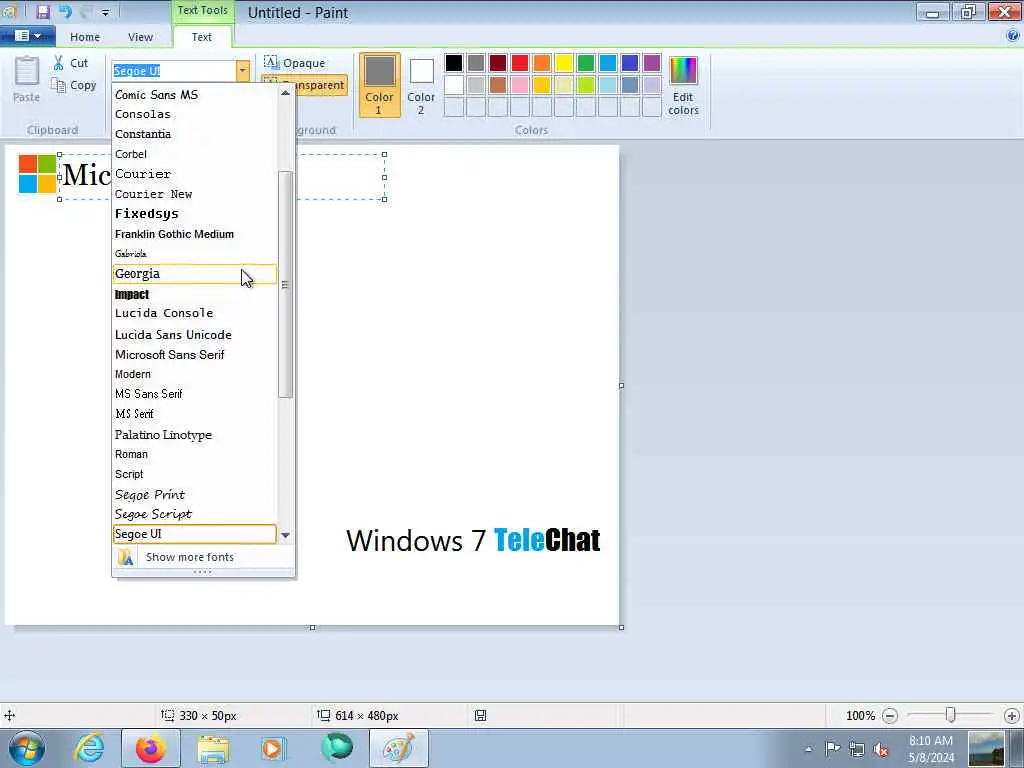Click the zoom slider handle
The width and height of the screenshot is (1024, 768).
[x=951, y=715]
